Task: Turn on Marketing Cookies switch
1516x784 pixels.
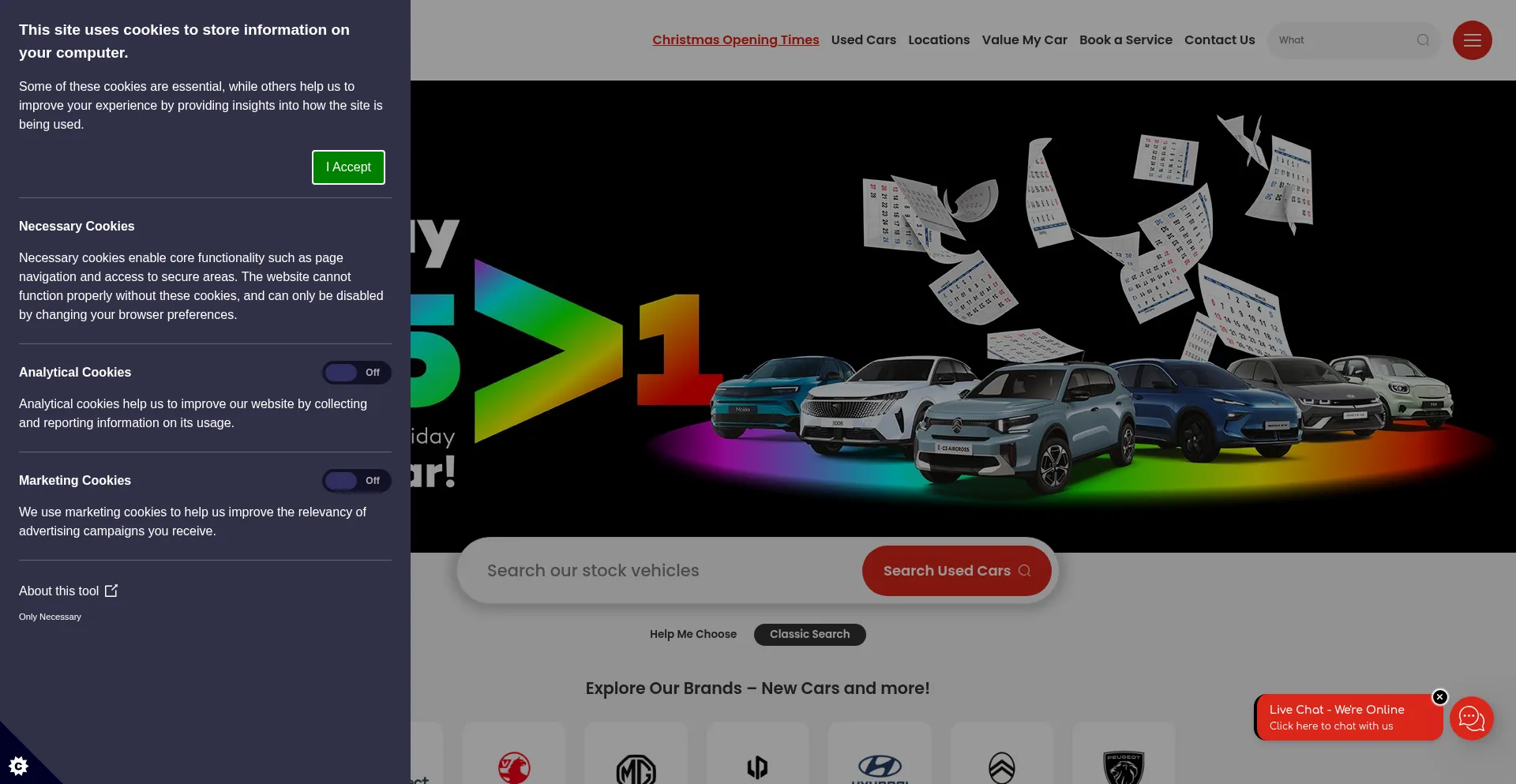Action: (356, 481)
